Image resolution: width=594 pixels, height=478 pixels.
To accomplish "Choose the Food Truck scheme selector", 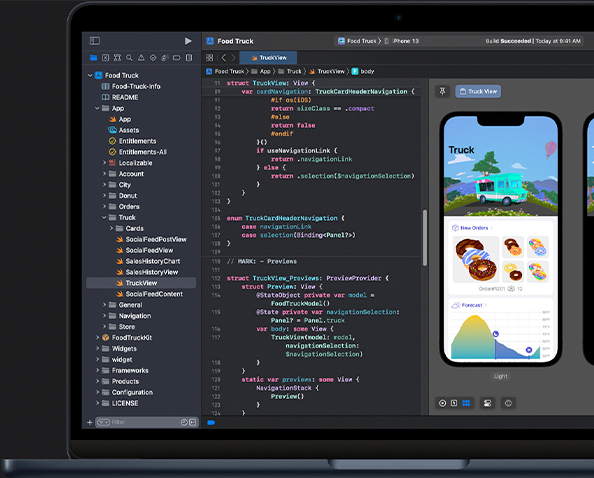I will [x=358, y=41].
